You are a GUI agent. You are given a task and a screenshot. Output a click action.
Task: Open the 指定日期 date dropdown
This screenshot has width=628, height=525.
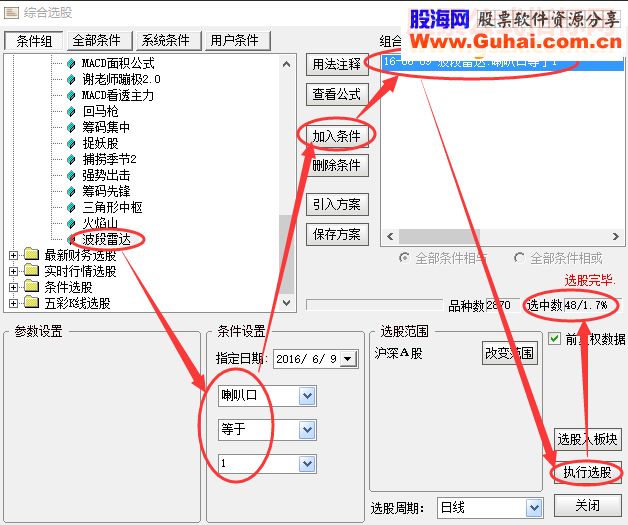[348, 359]
